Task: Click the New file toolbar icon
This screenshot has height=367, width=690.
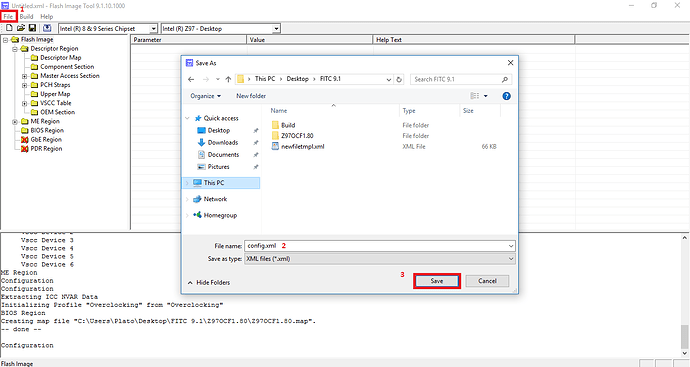Action: tap(9, 28)
